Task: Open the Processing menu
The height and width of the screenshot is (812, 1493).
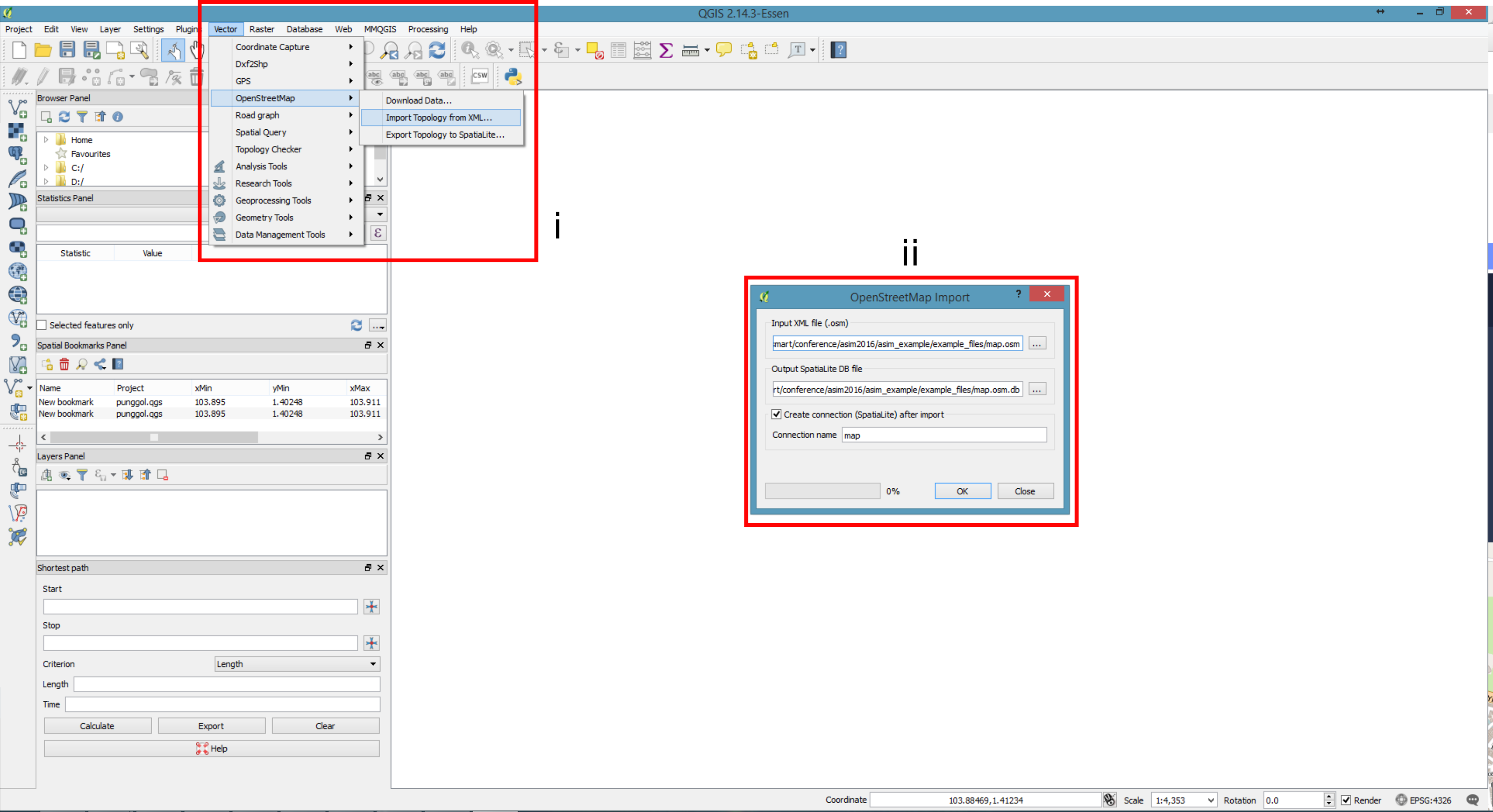Action: (428, 30)
